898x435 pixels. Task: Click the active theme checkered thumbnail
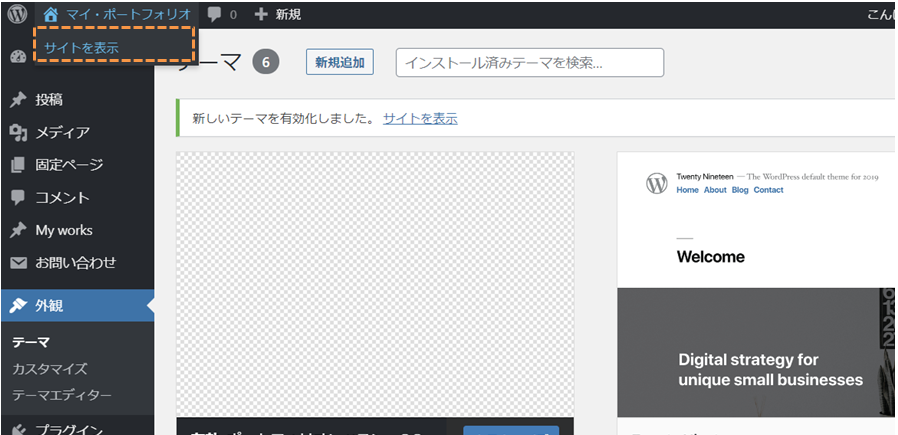(x=375, y=284)
